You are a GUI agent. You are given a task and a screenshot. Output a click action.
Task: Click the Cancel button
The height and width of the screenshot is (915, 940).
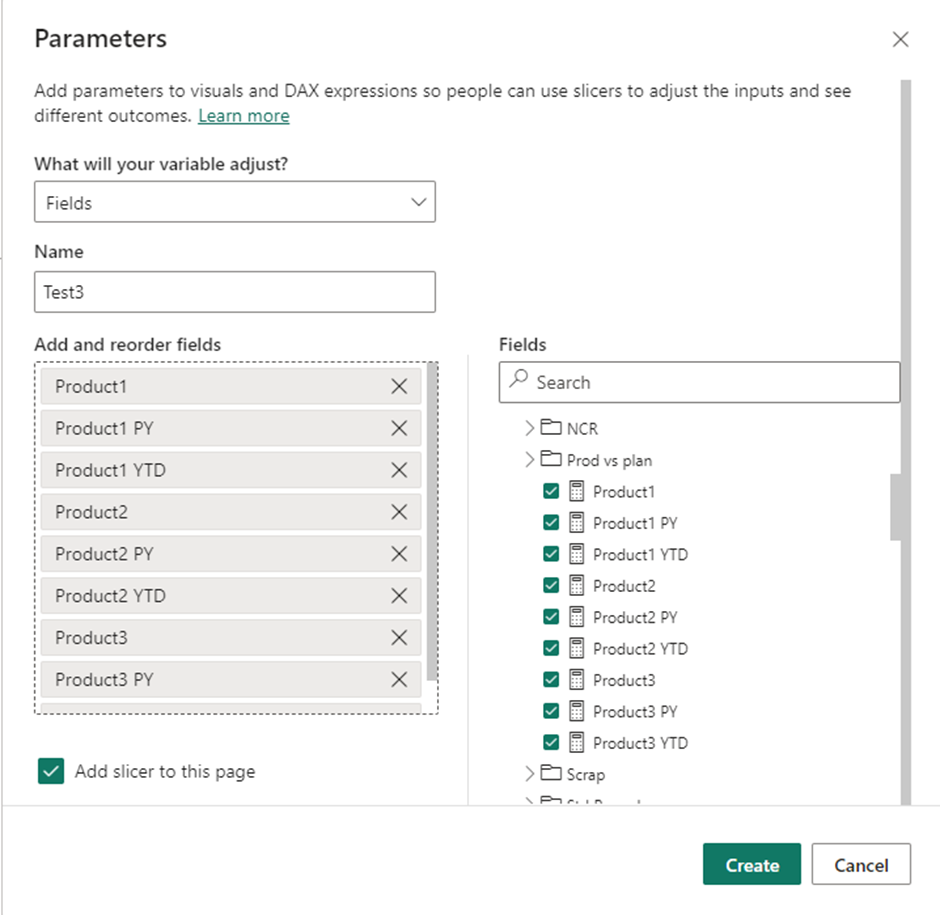pyautogui.click(x=861, y=864)
